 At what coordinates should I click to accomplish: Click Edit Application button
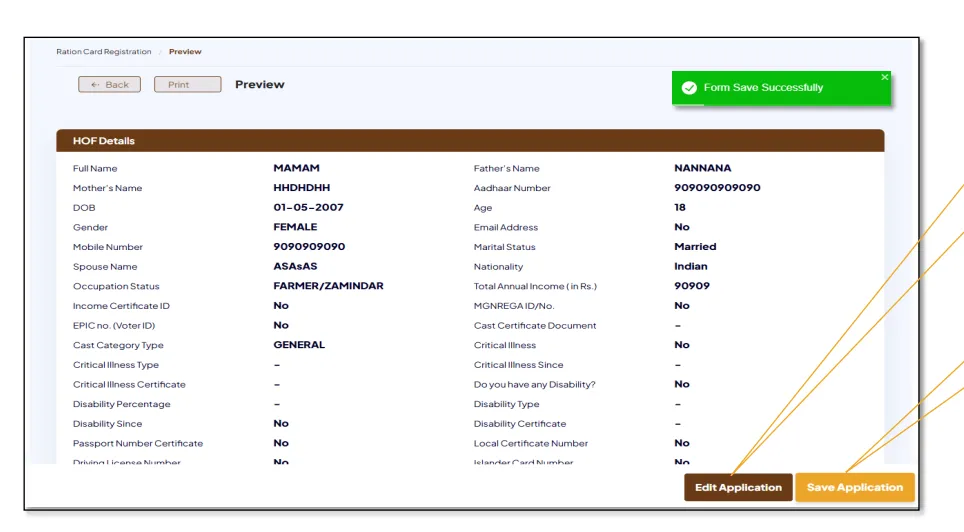tap(738, 487)
